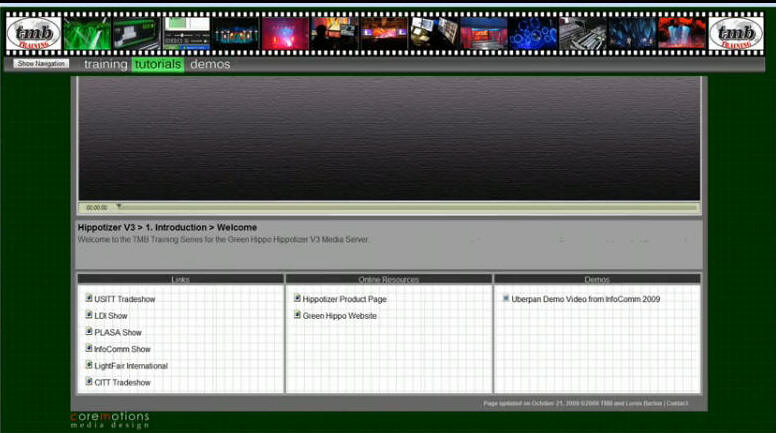This screenshot has width=776, height=433.
Task: Select the green laser beams filmstrip thumbnail
Action: [x=87, y=34]
